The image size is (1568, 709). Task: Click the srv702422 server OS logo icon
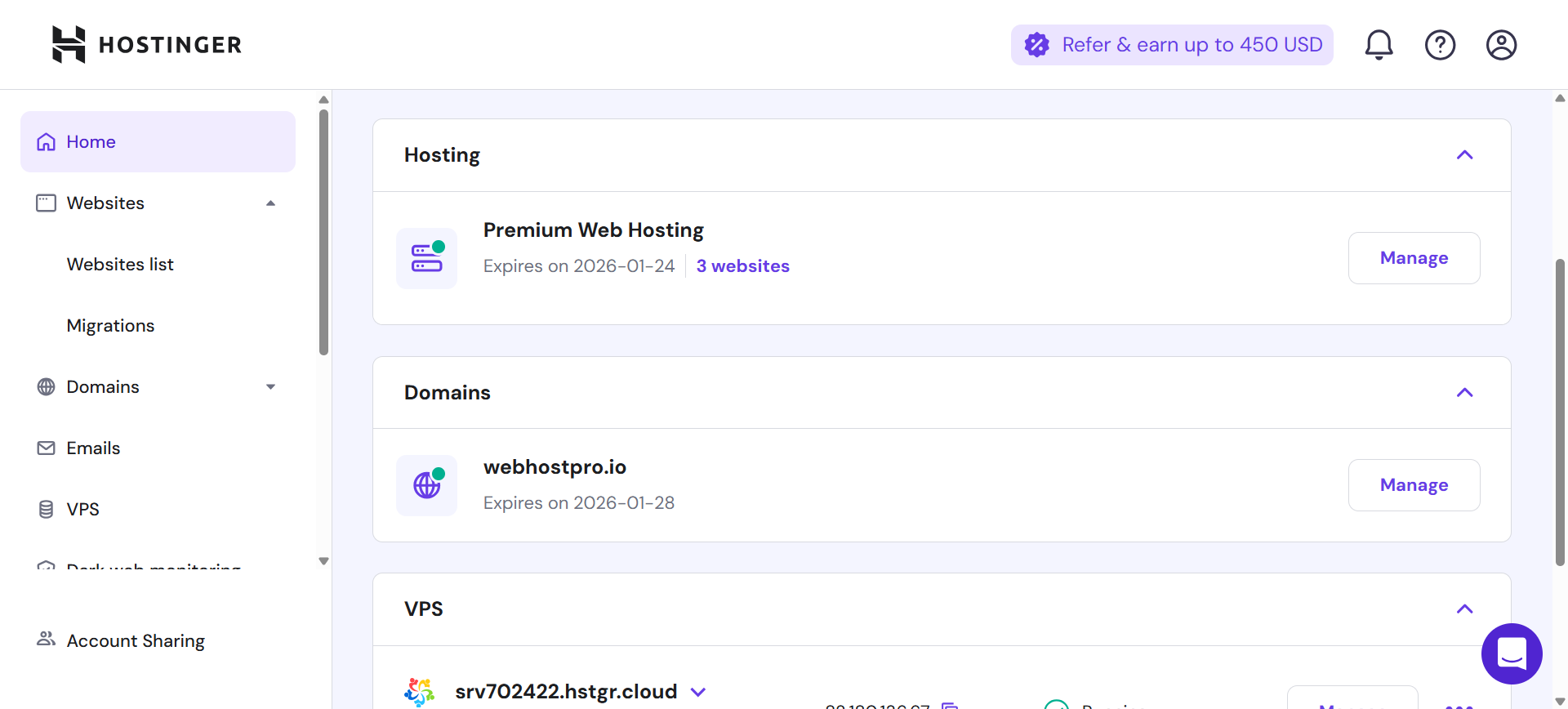coord(420,692)
